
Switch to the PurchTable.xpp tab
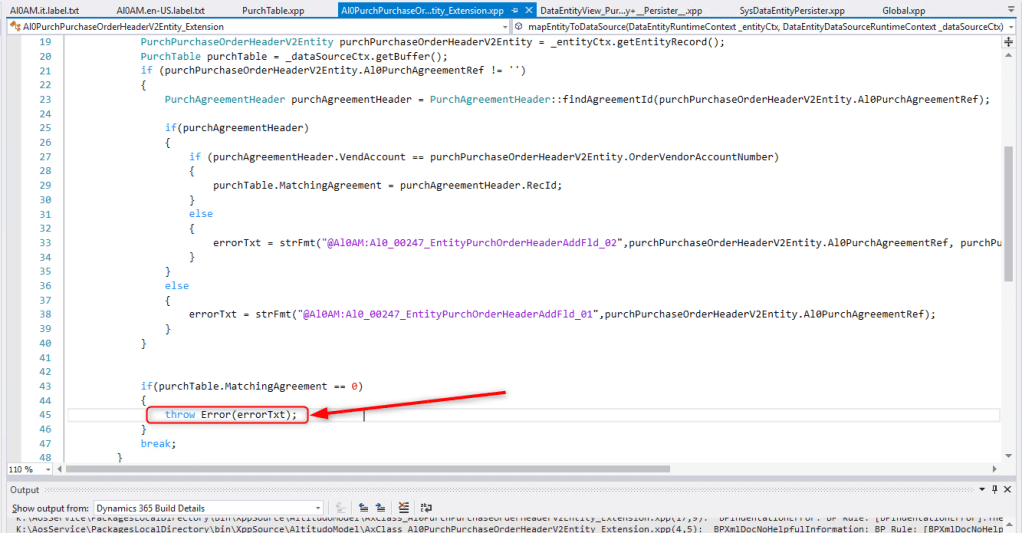coord(273,10)
